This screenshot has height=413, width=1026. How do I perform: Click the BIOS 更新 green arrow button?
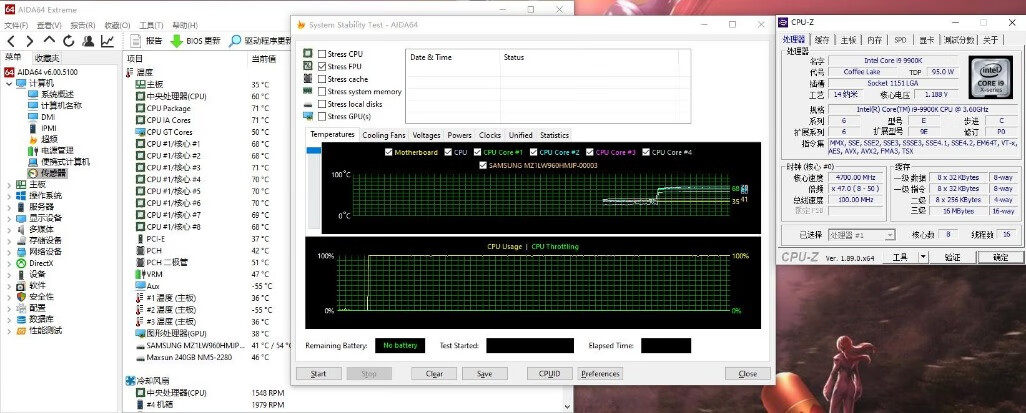tap(195, 41)
